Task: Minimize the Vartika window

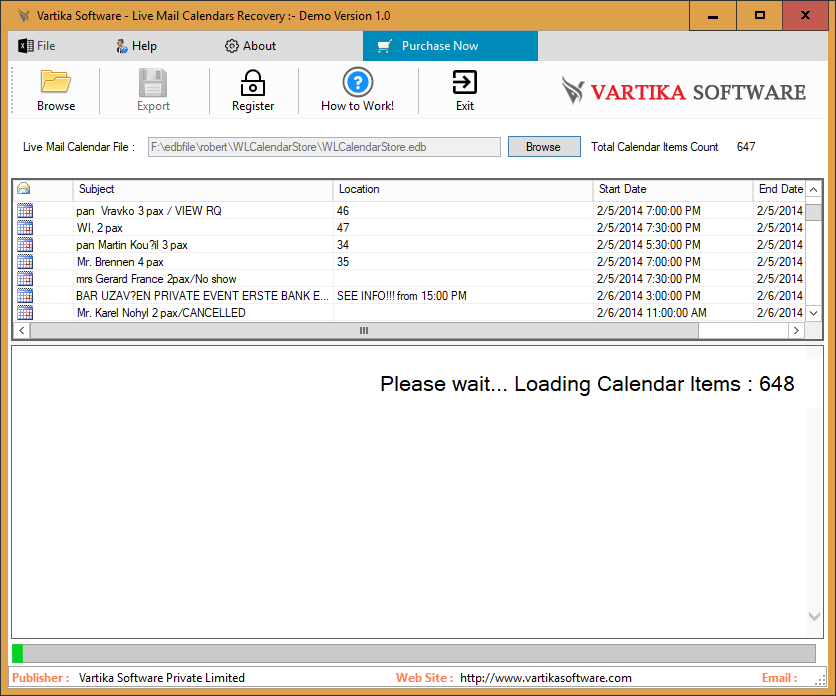Action: tap(713, 15)
